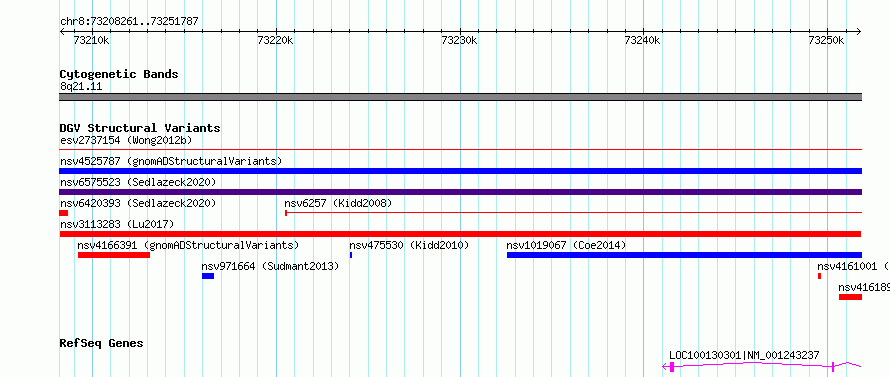Image resolution: width=890 pixels, height=377 pixels.
Task: Select the DGV Structural Variants track title
Action: pyautogui.click(x=140, y=128)
